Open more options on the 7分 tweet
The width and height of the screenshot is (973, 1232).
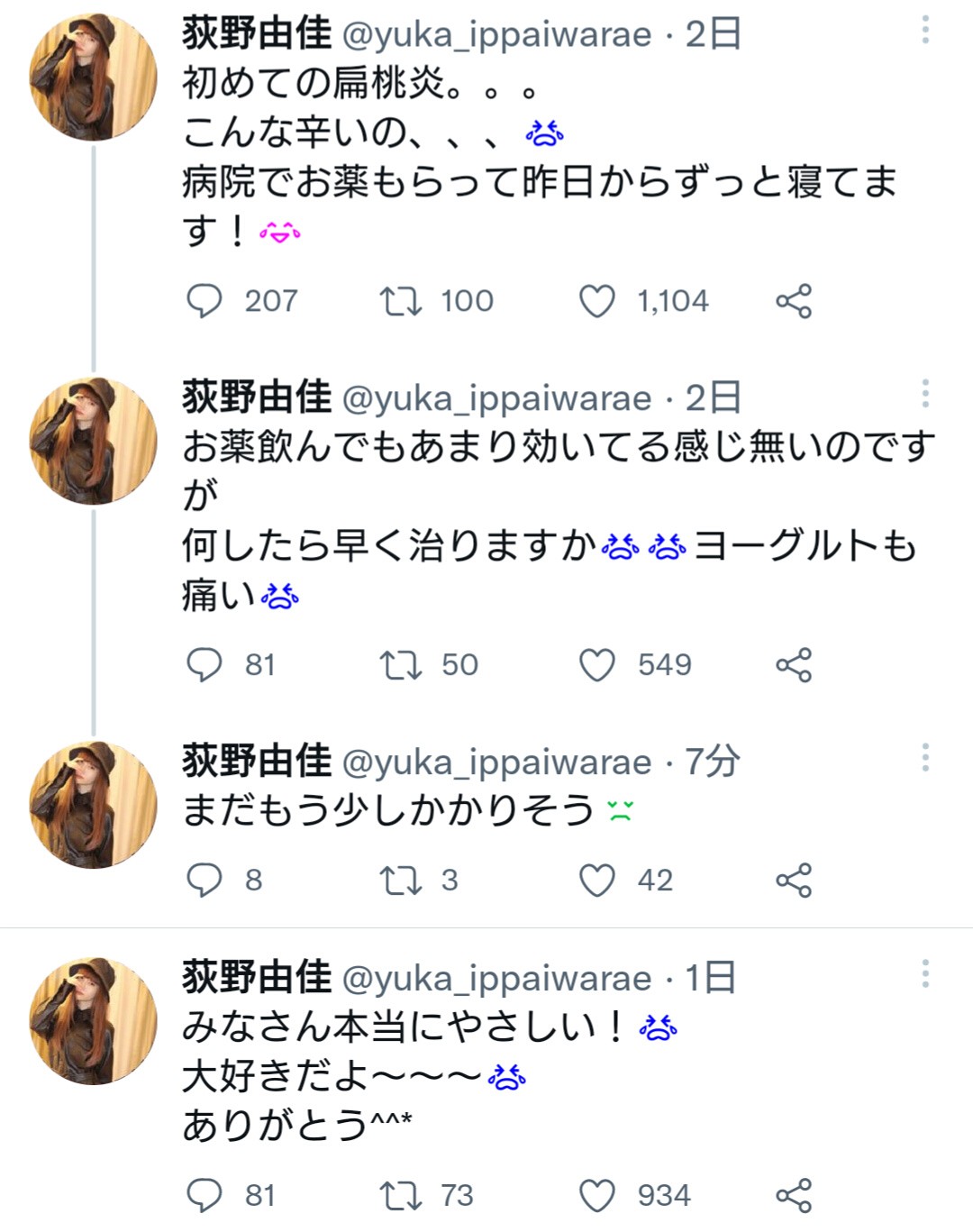[x=925, y=758]
